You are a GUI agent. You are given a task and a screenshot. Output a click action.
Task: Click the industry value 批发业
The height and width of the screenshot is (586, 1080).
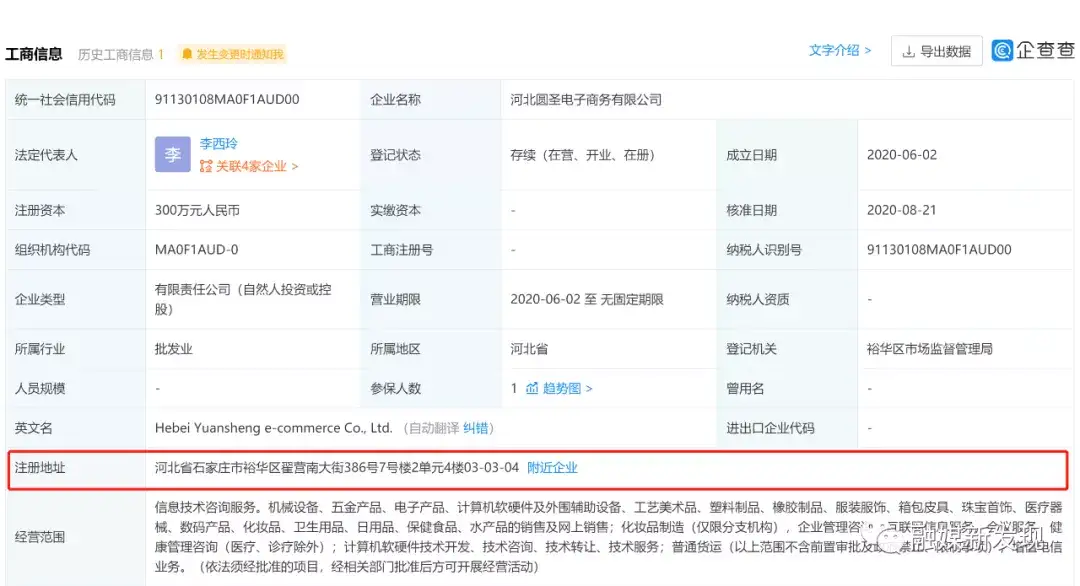coord(174,349)
